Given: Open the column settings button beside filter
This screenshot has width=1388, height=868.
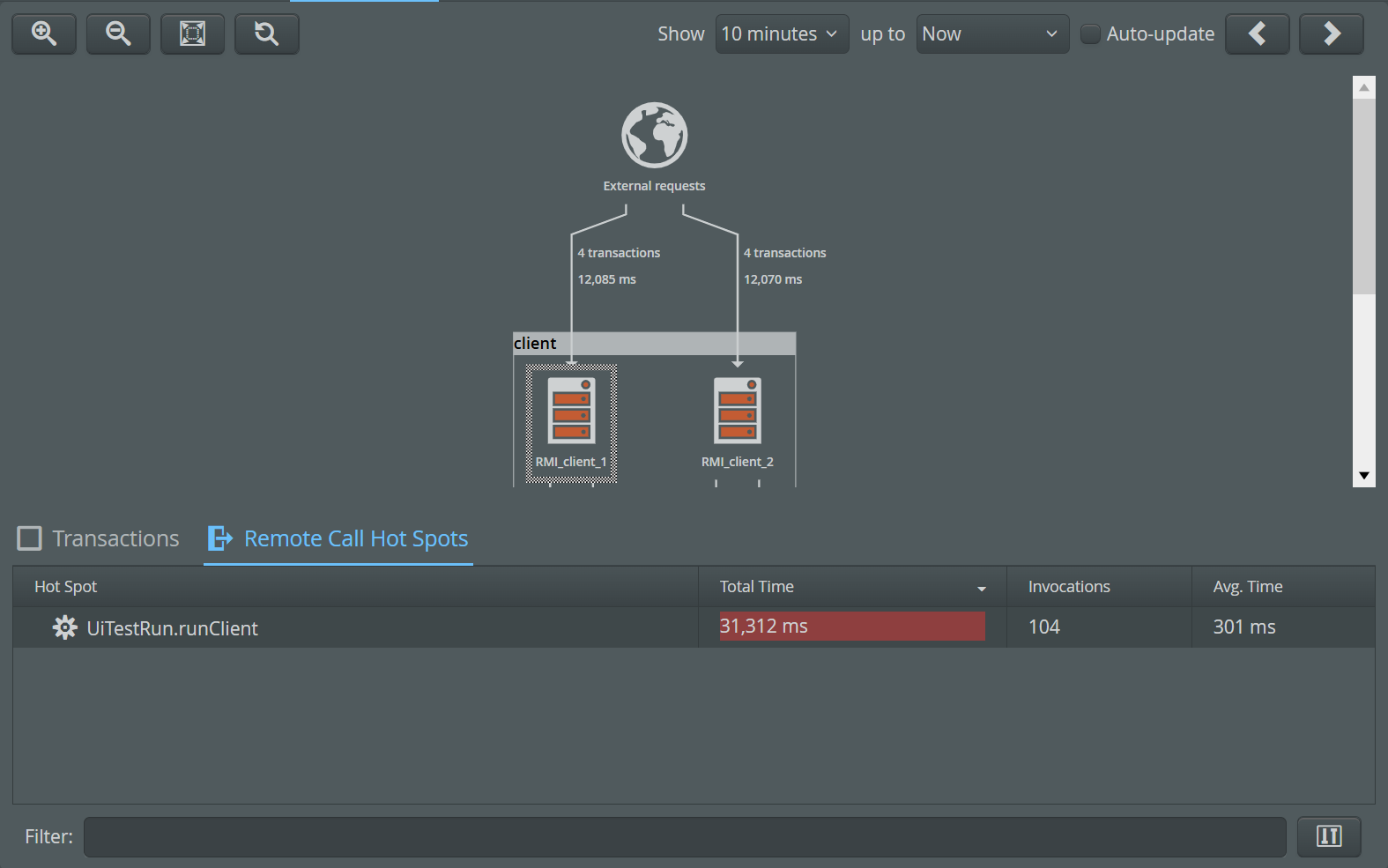Looking at the screenshot, I should click(x=1328, y=836).
